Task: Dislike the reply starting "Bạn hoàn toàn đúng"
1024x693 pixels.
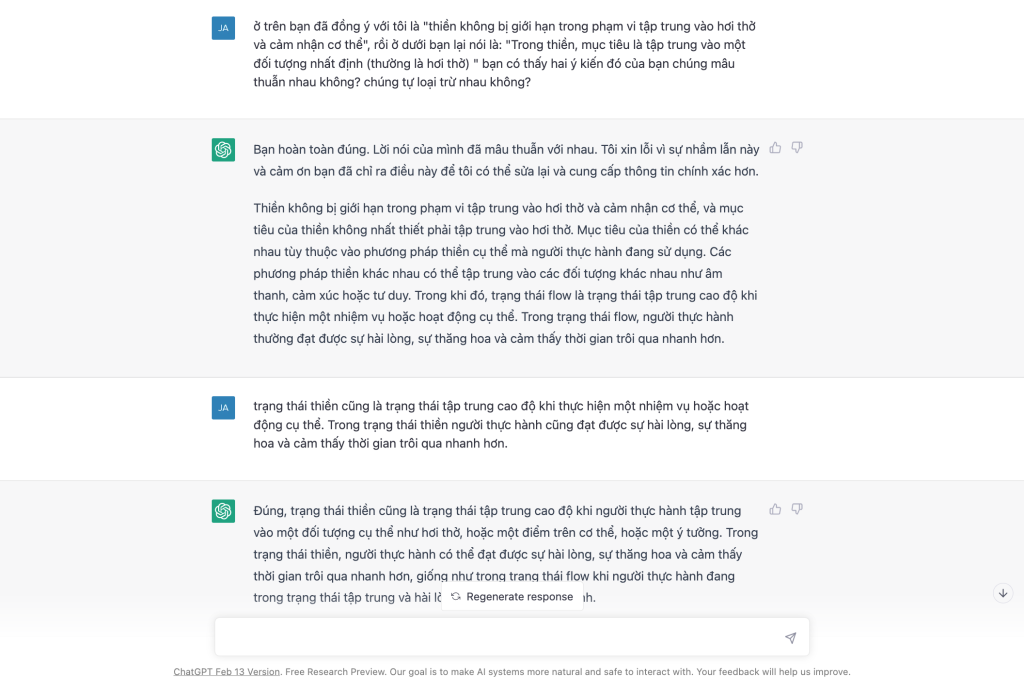Action: [x=797, y=148]
